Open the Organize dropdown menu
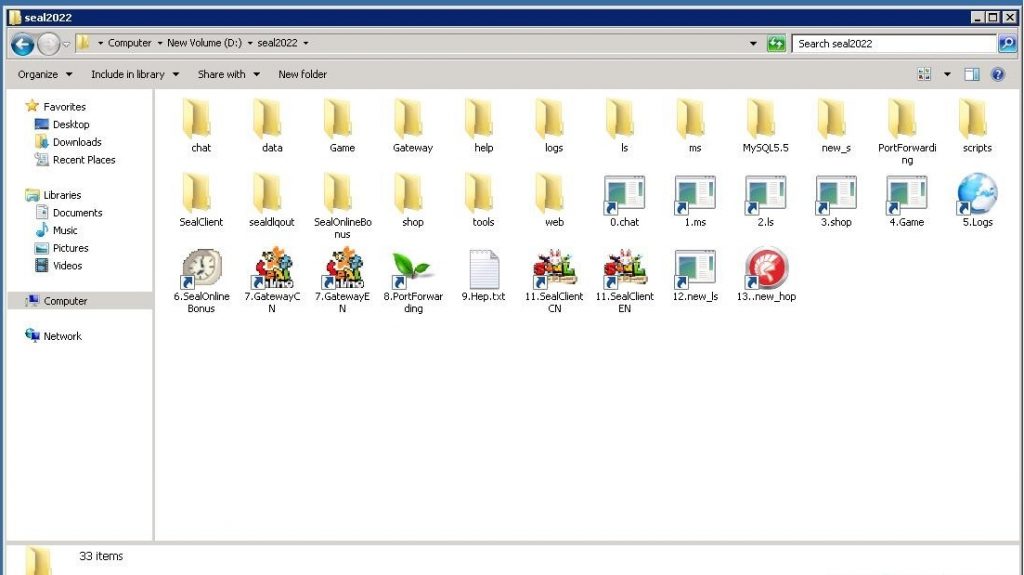This screenshot has width=1024, height=575. pyautogui.click(x=45, y=74)
